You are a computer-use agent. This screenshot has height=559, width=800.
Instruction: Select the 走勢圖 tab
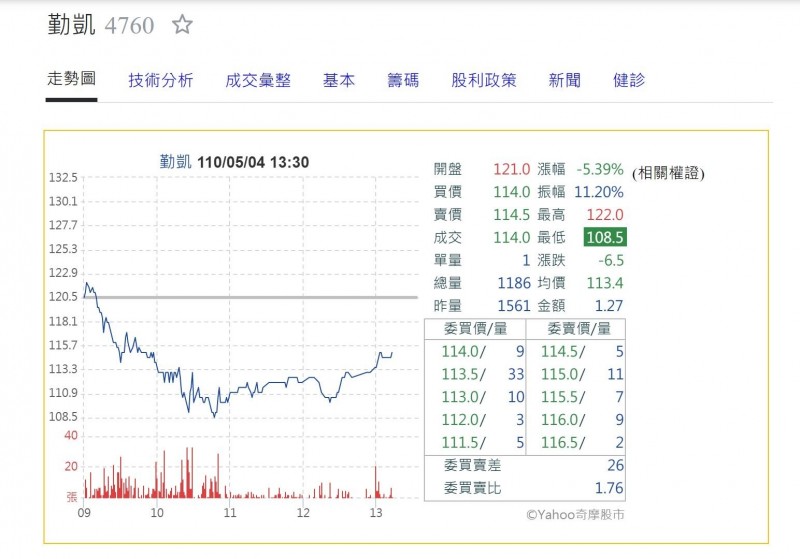tap(71, 80)
